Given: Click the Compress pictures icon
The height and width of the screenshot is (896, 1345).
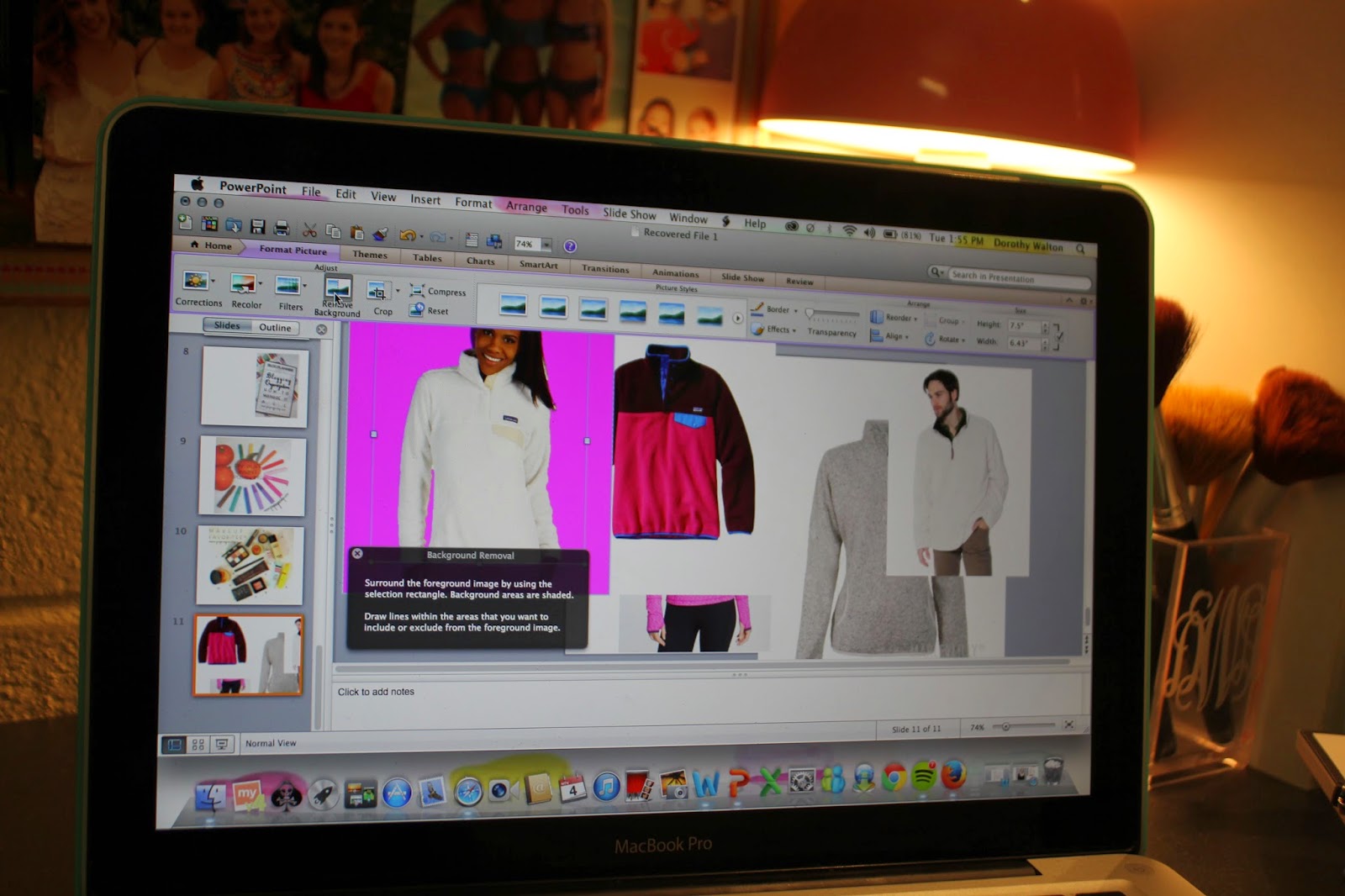Looking at the screenshot, I should coord(415,291).
